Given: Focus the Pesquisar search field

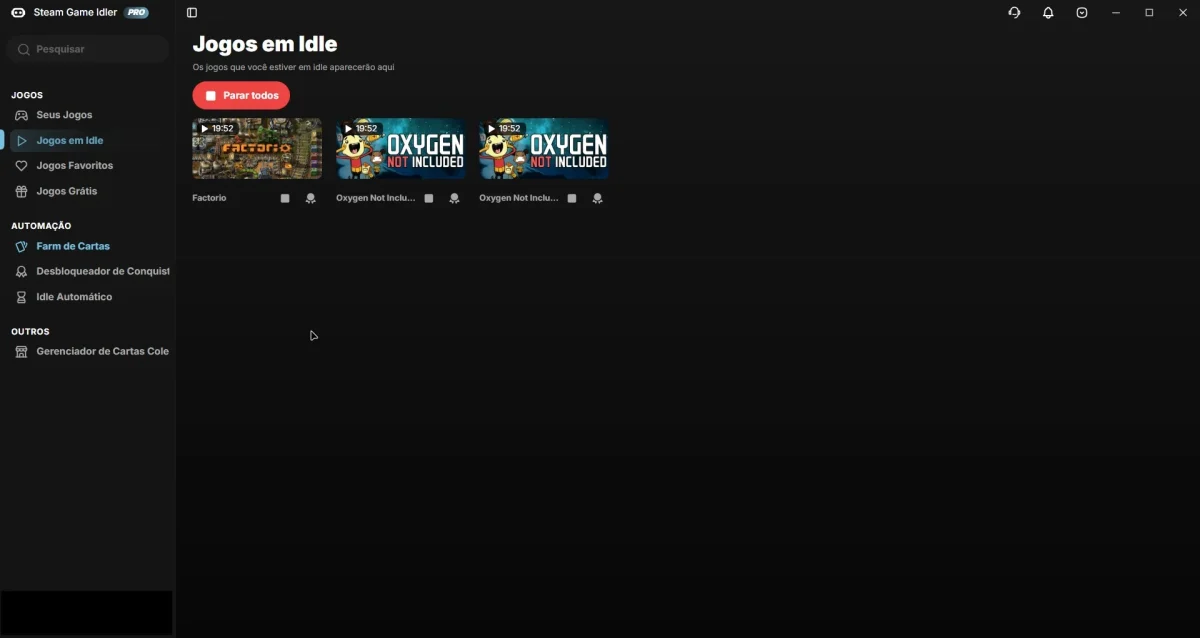Looking at the screenshot, I should (x=88, y=49).
